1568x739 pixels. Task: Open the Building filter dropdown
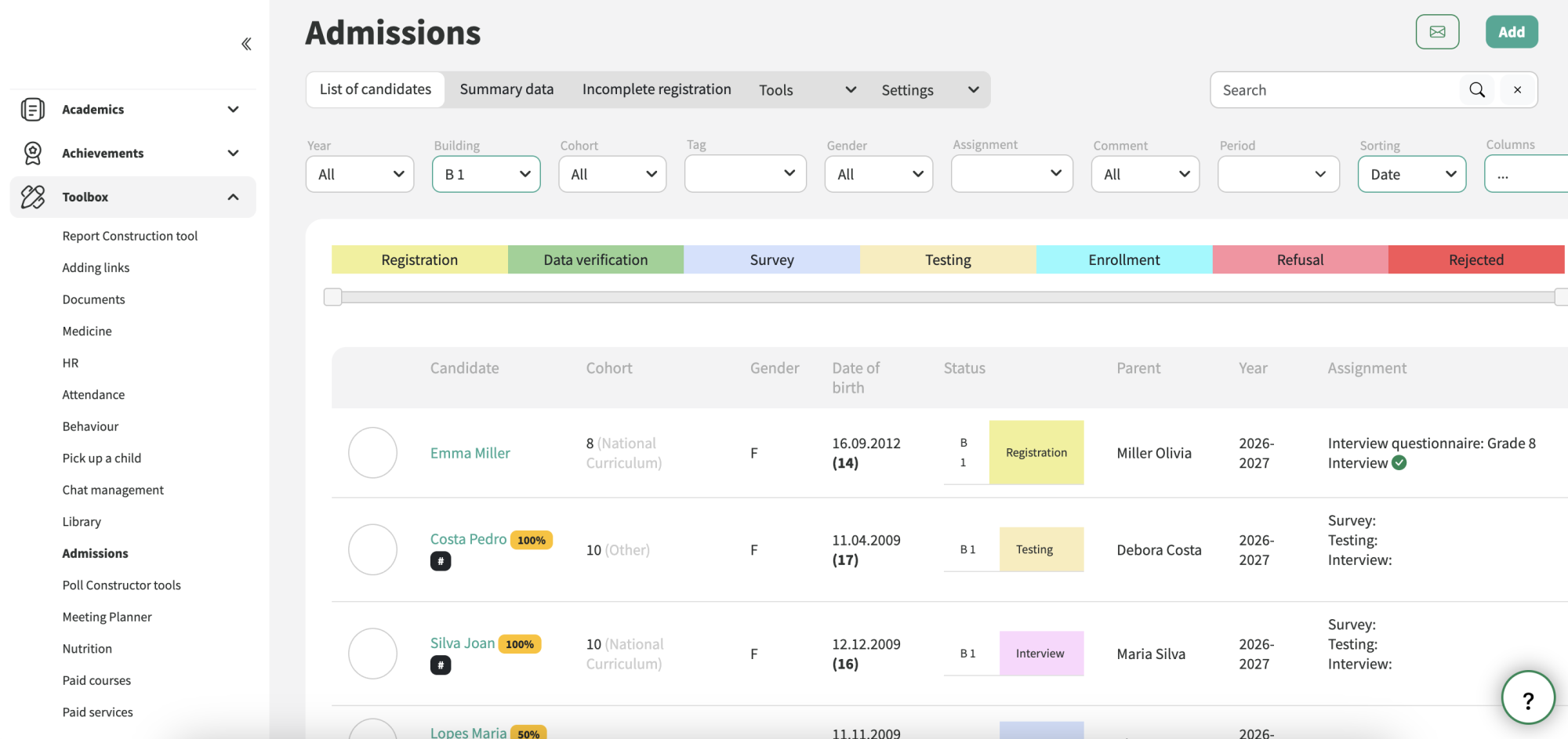pyautogui.click(x=486, y=174)
